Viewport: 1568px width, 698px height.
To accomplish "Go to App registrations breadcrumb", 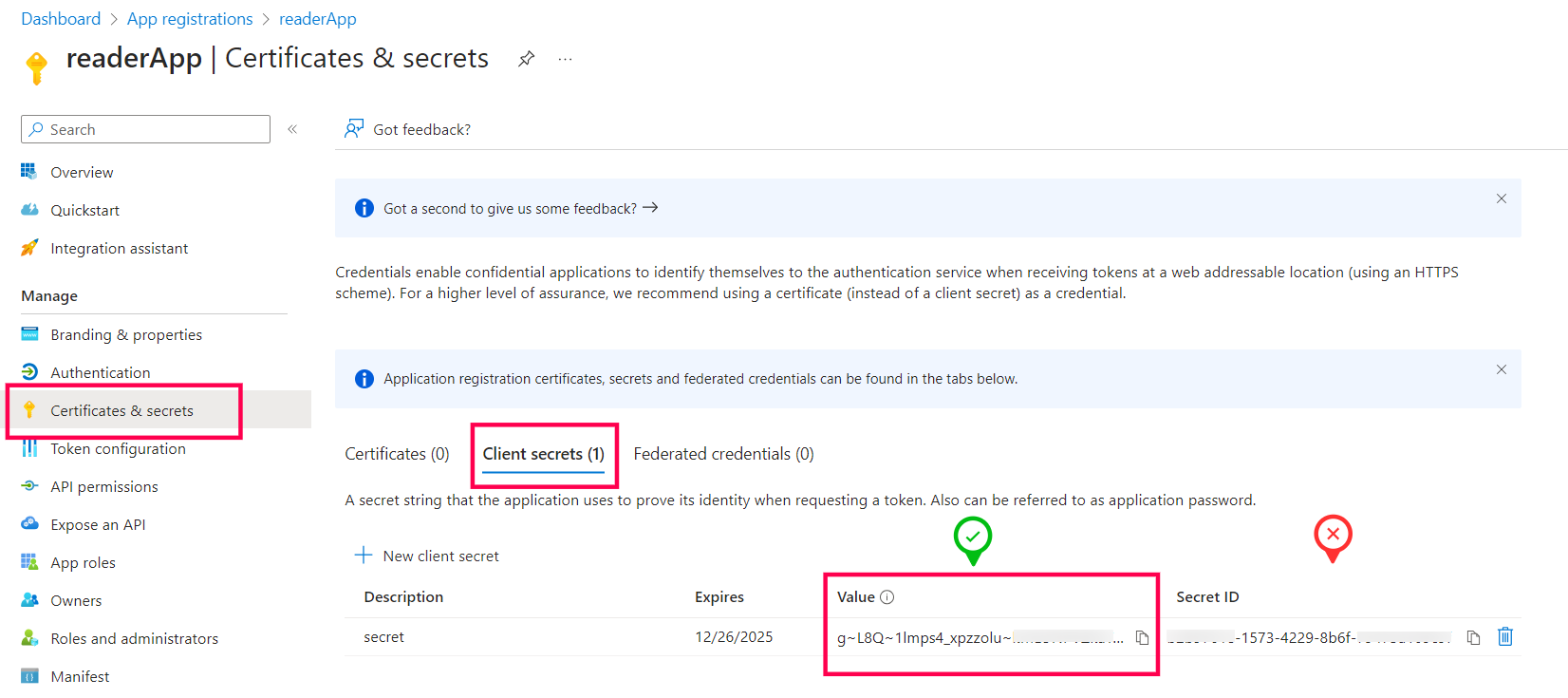I will point(190,19).
